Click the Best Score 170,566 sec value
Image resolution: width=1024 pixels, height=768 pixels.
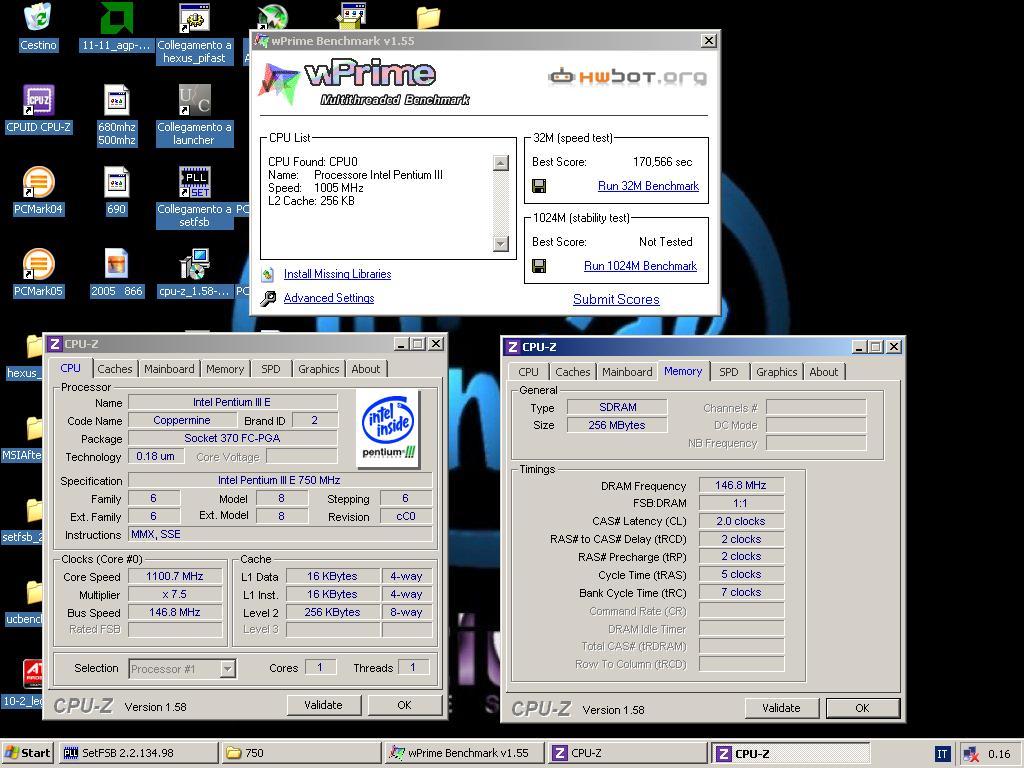click(x=662, y=162)
